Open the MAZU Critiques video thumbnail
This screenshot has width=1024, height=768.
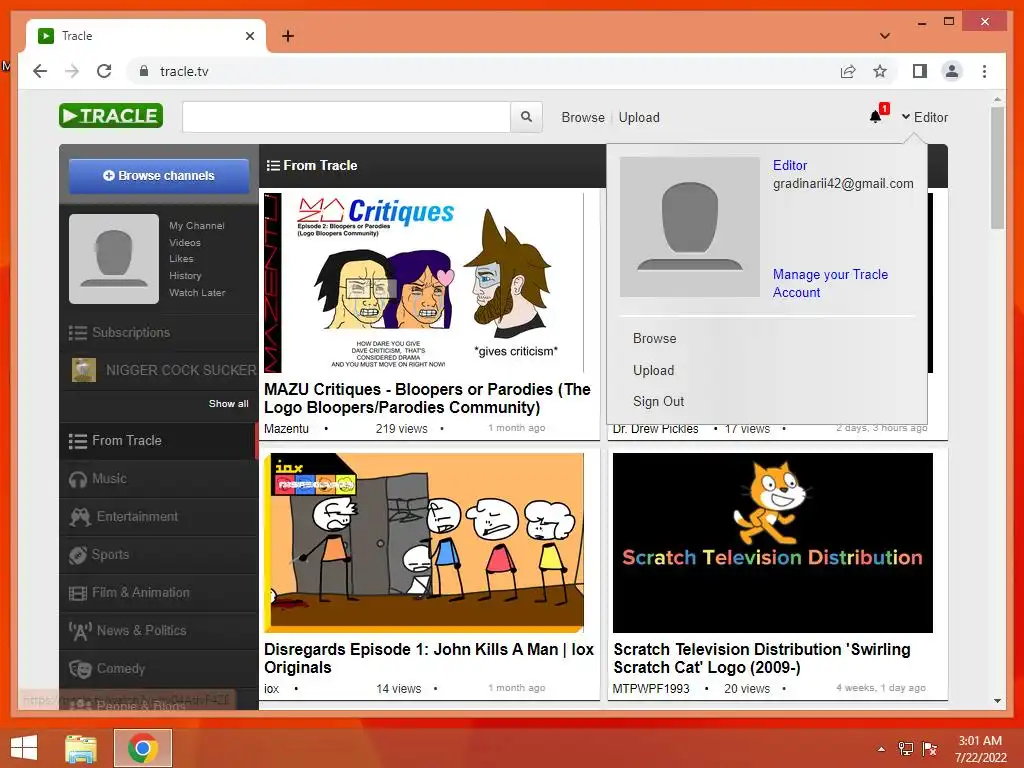click(424, 283)
